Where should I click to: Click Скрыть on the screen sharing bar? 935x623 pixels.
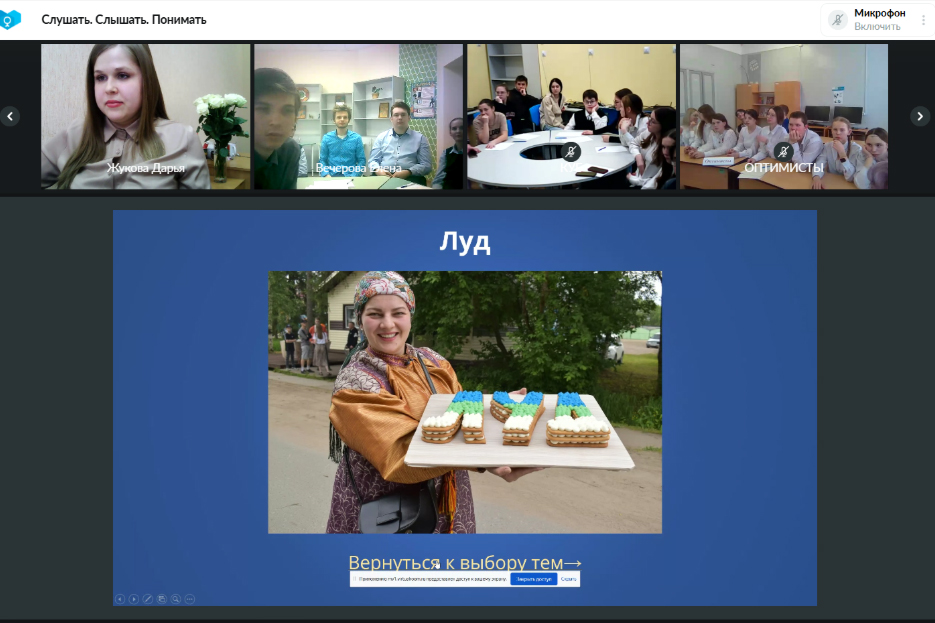pos(568,579)
